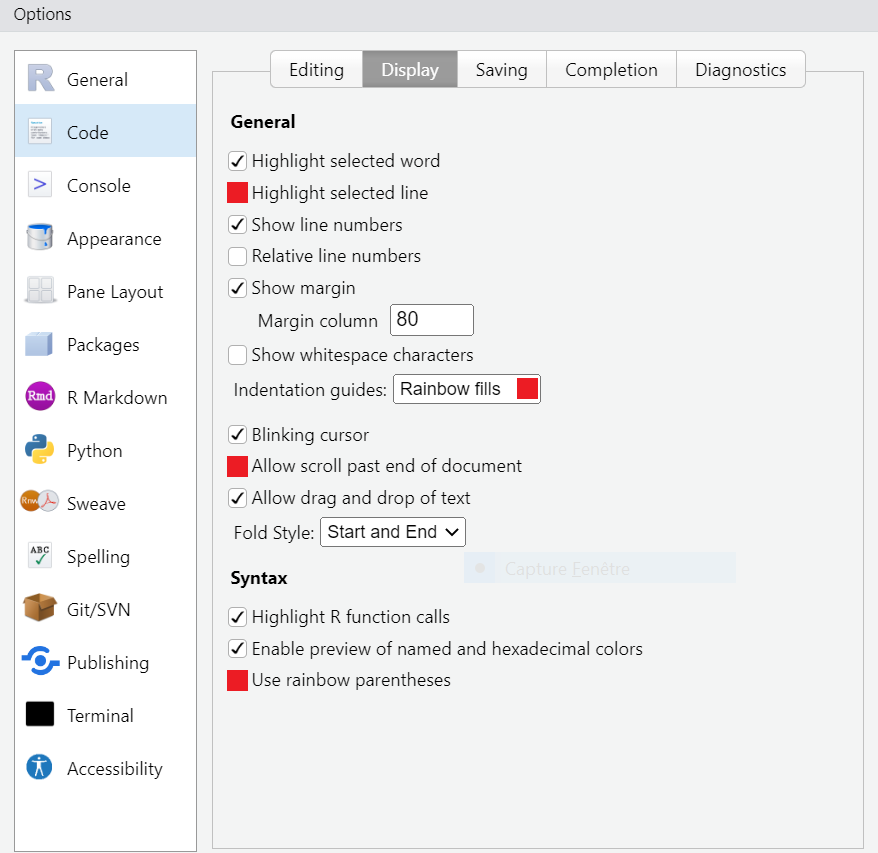Open the Indentation guides dropdown
Viewport: 878px width, 853px height.
coord(466,389)
